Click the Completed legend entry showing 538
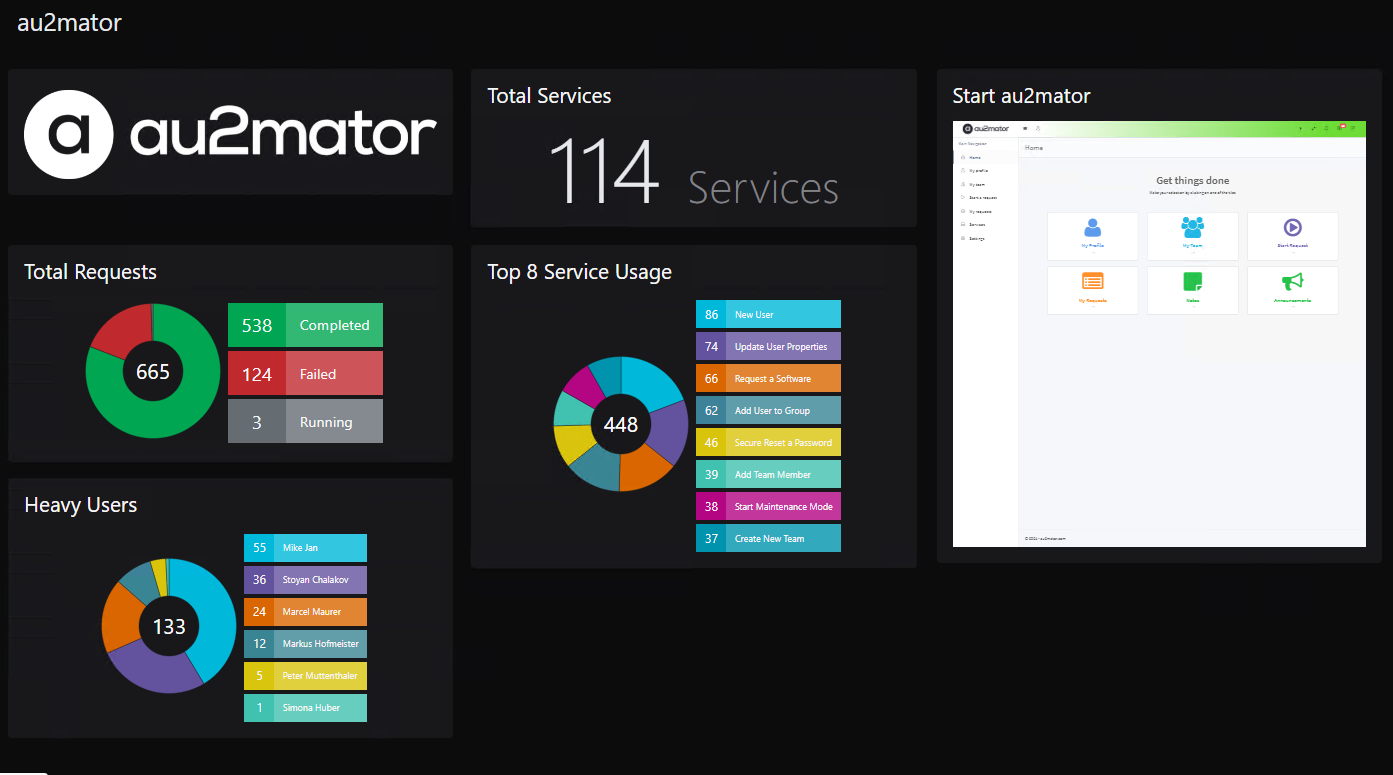The width and height of the screenshot is (1393, 775). coord(305,325)
